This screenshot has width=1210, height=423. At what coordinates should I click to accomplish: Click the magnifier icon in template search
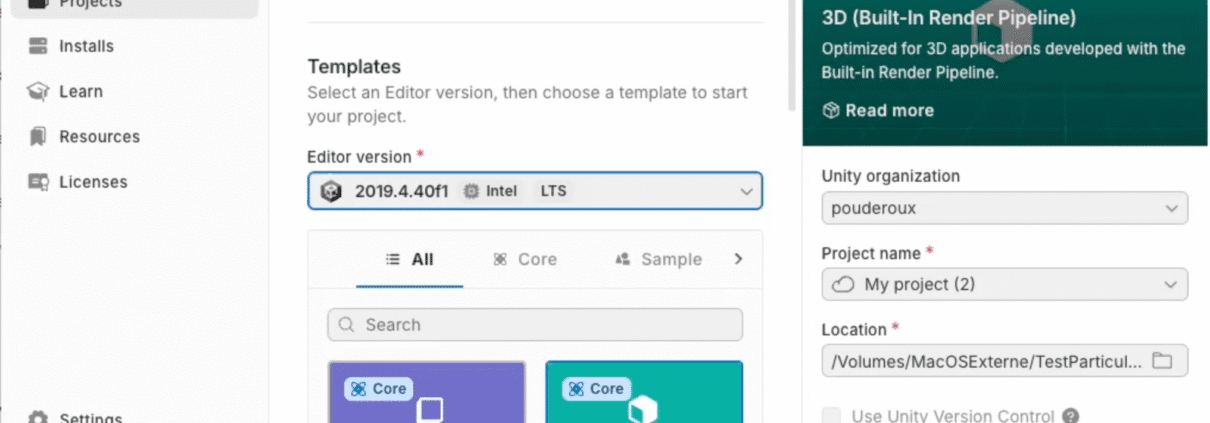click(x=347, y=325)
